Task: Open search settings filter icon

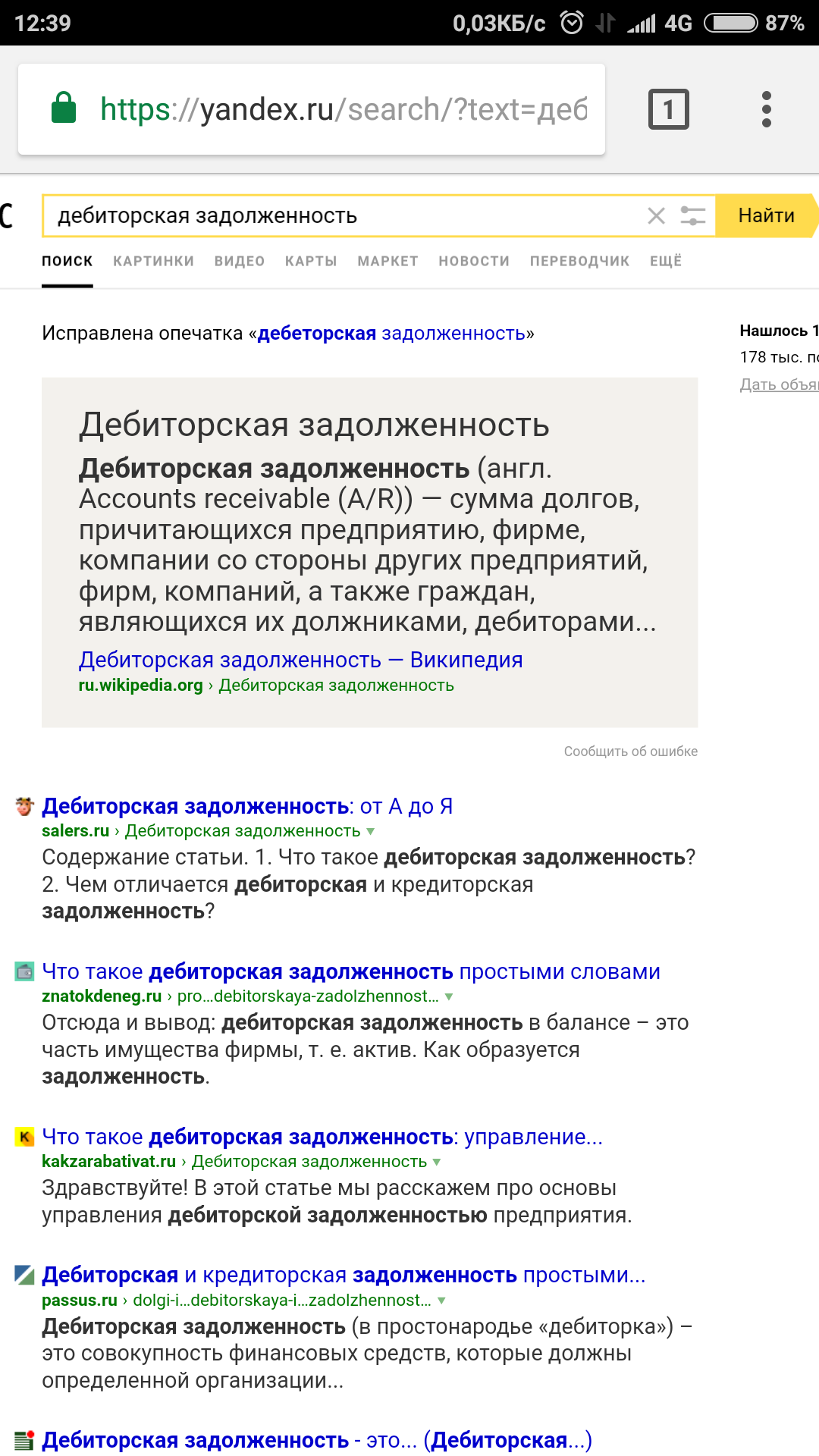Action: click(x=692, y=216)
